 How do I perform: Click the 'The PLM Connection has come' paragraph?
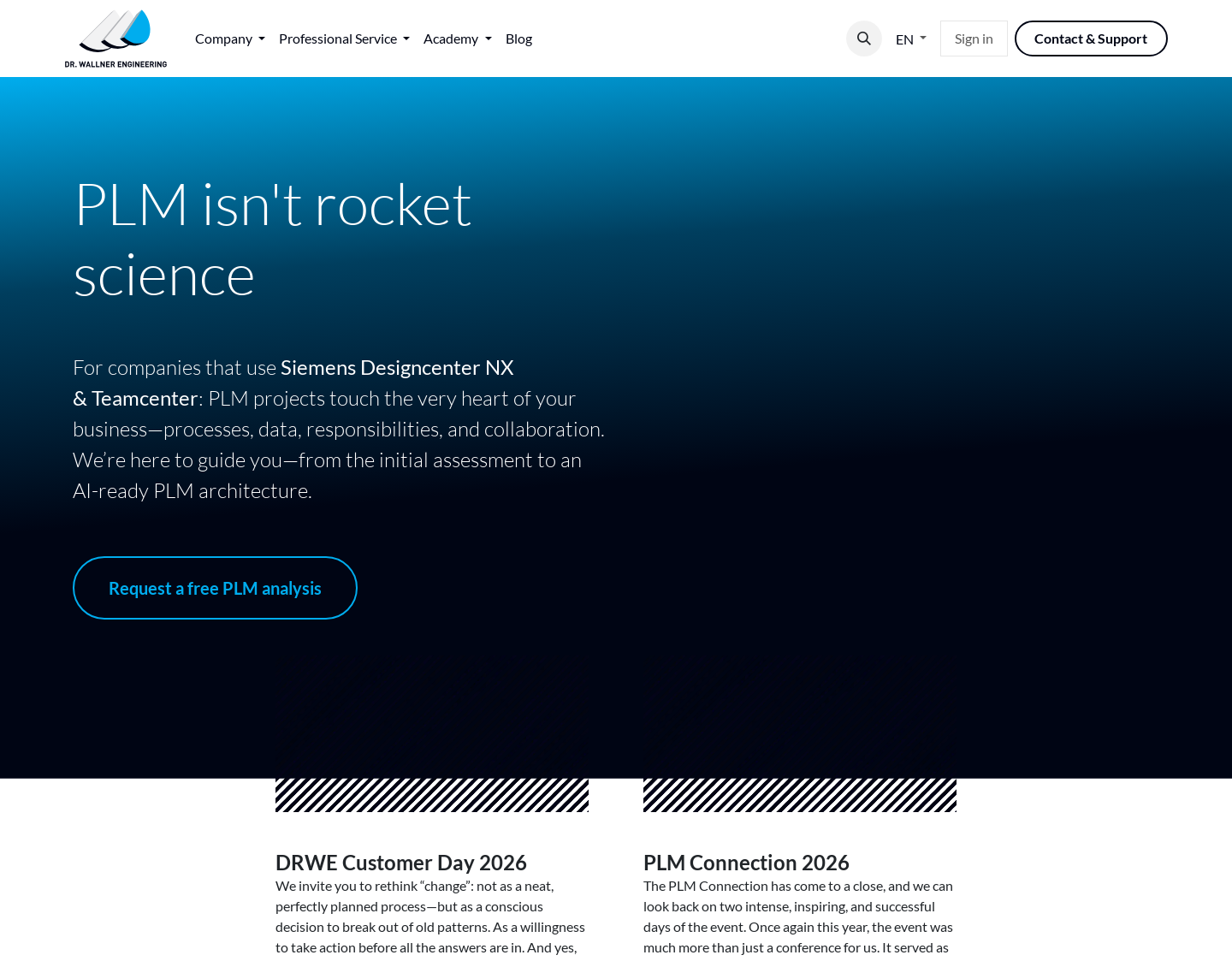(x=798, y=917)
